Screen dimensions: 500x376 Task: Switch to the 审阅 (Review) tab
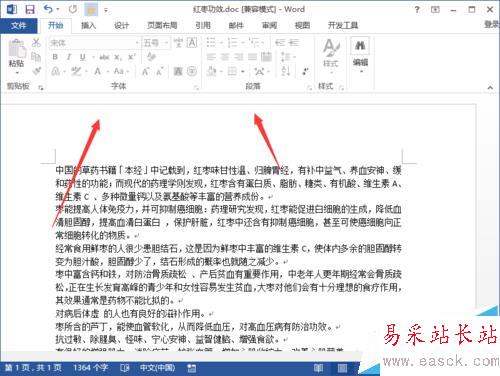(269, 25)
